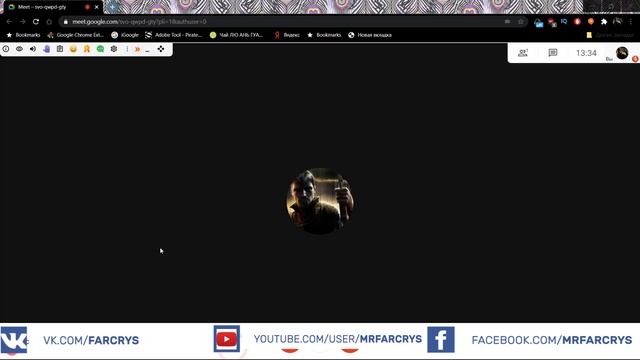640x360 pixels.
Task: Bookmark this page with the star icon
Action: 520,22
